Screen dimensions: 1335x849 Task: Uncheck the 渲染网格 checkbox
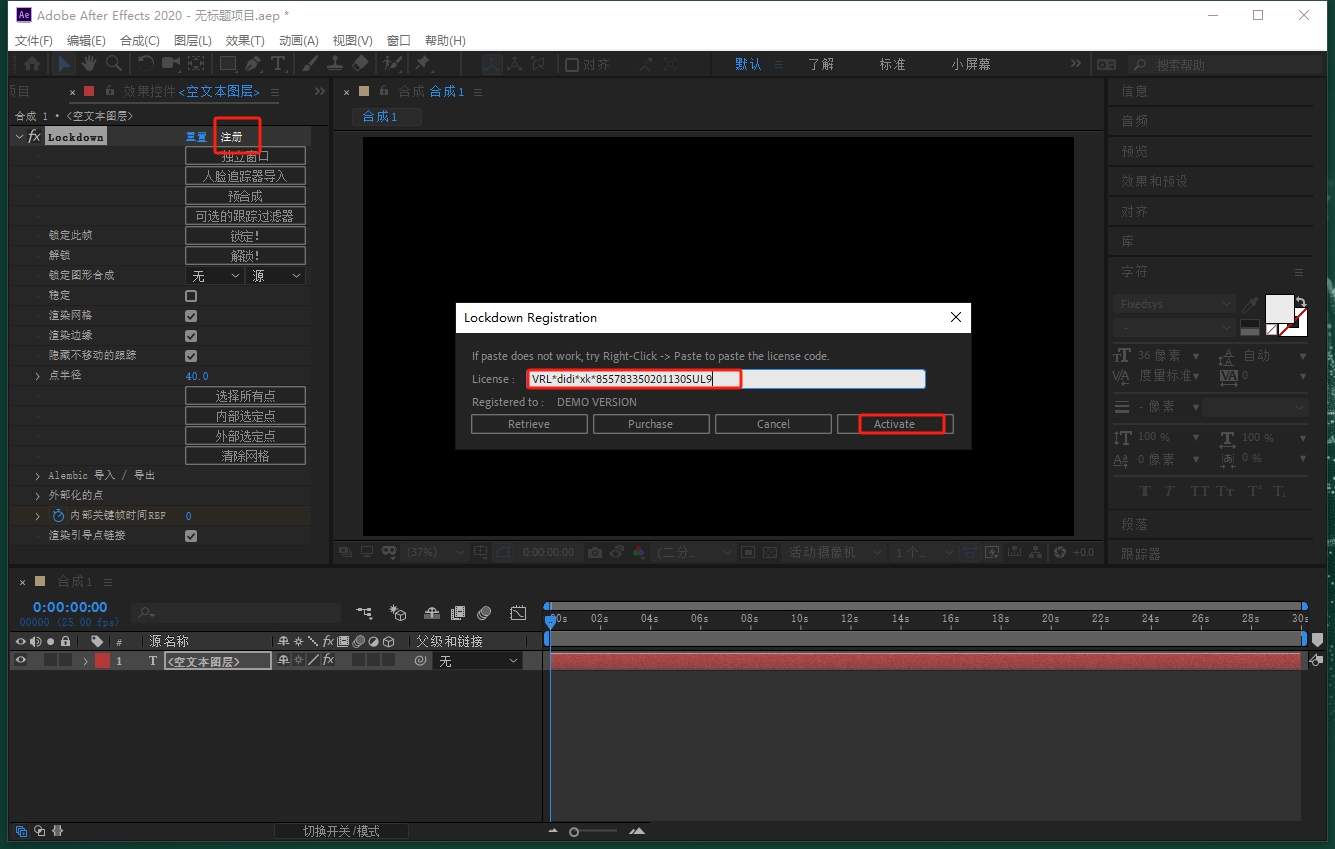click(191, 316)
